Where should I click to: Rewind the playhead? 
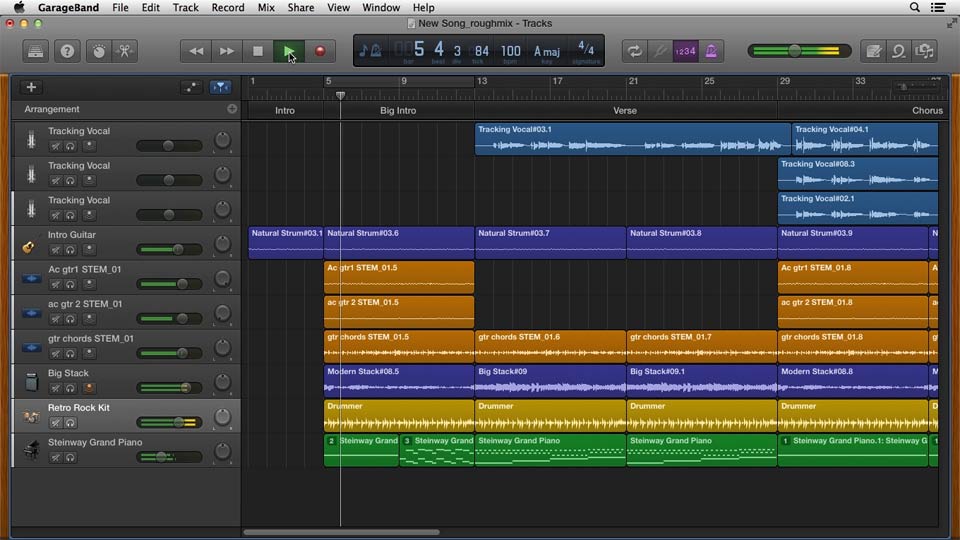196,51
